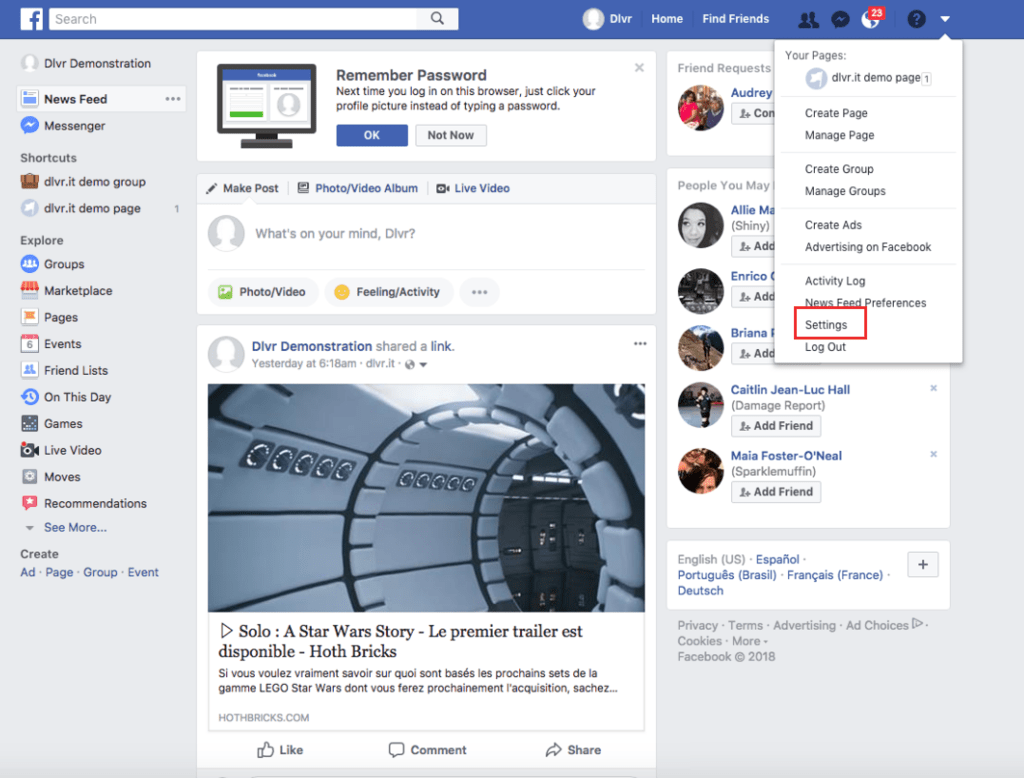Select Live Video composer tab

click(x=473, y=188)
